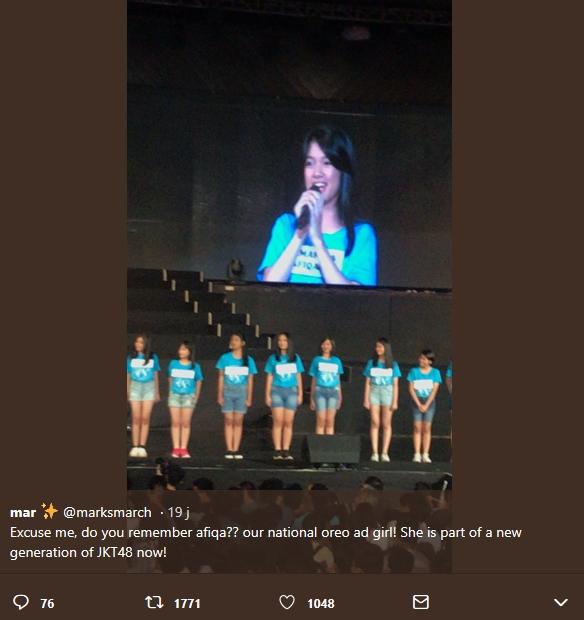Open direct message via envelope icon
This screenshot has height=620, width=584.
tap(420, 602)
